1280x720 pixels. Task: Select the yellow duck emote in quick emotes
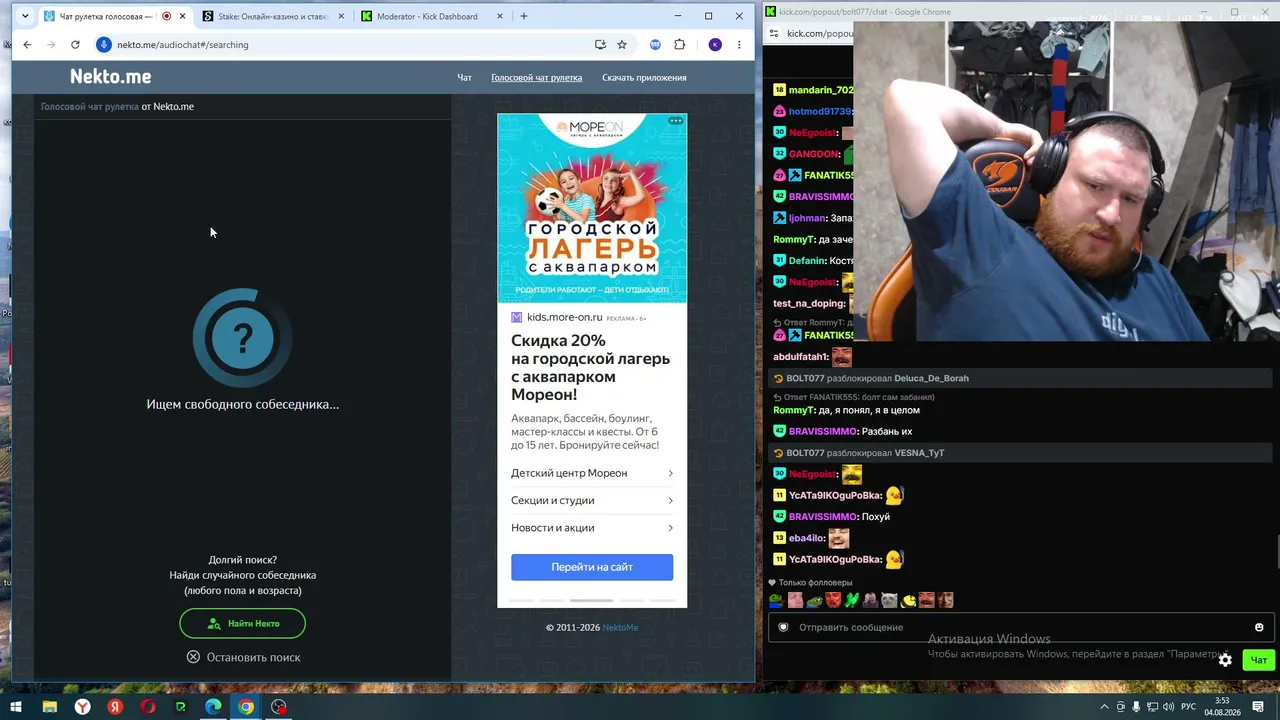[x=908, y=600]
